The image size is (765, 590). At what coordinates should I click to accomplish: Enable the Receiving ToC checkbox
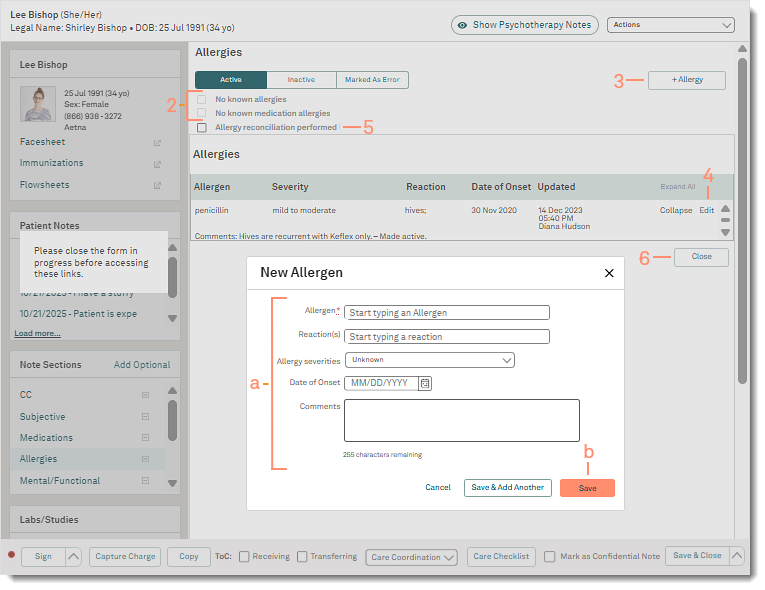tap(243, 557)
